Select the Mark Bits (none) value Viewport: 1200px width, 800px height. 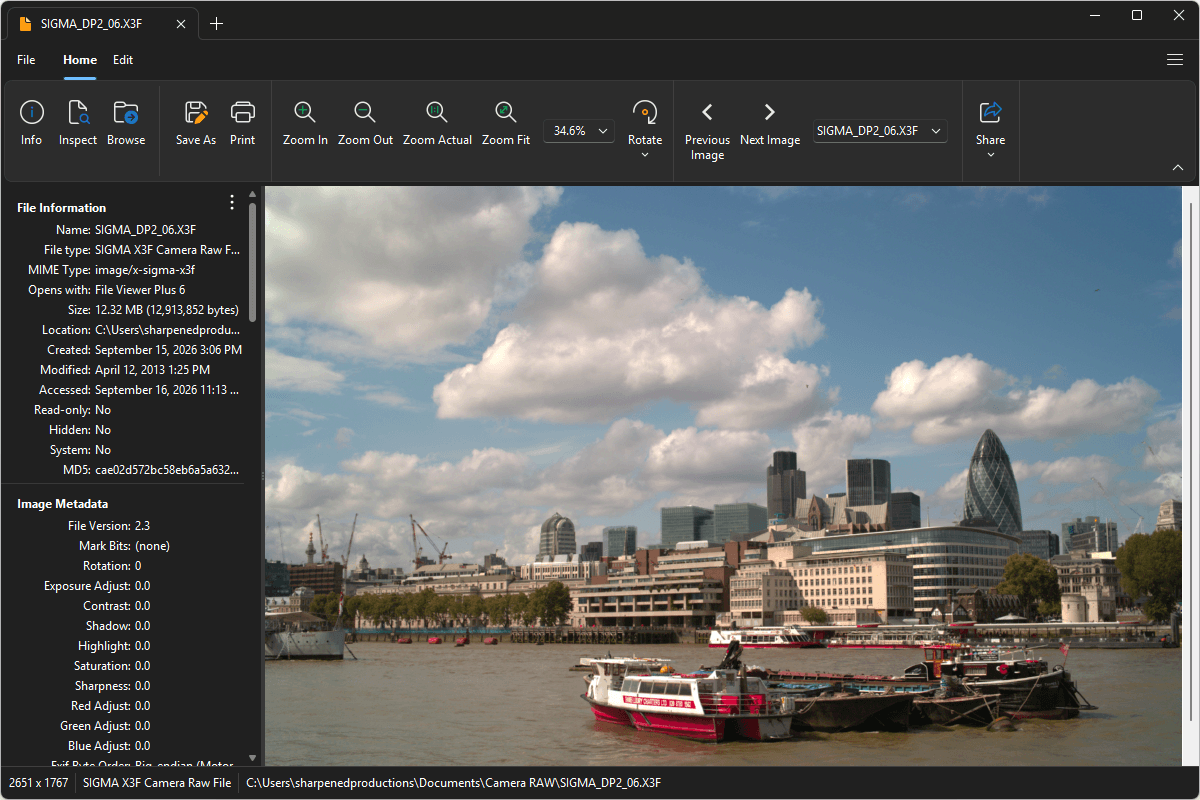tap(152, 546)
